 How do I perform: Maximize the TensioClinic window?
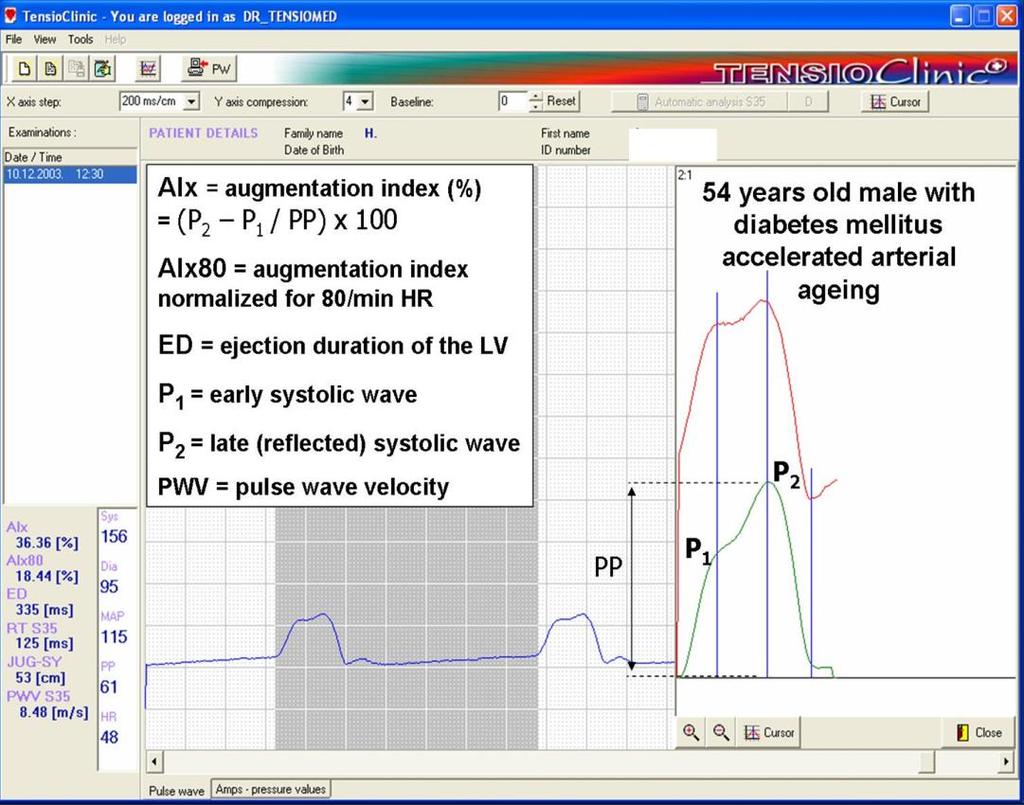pos(983,16)
